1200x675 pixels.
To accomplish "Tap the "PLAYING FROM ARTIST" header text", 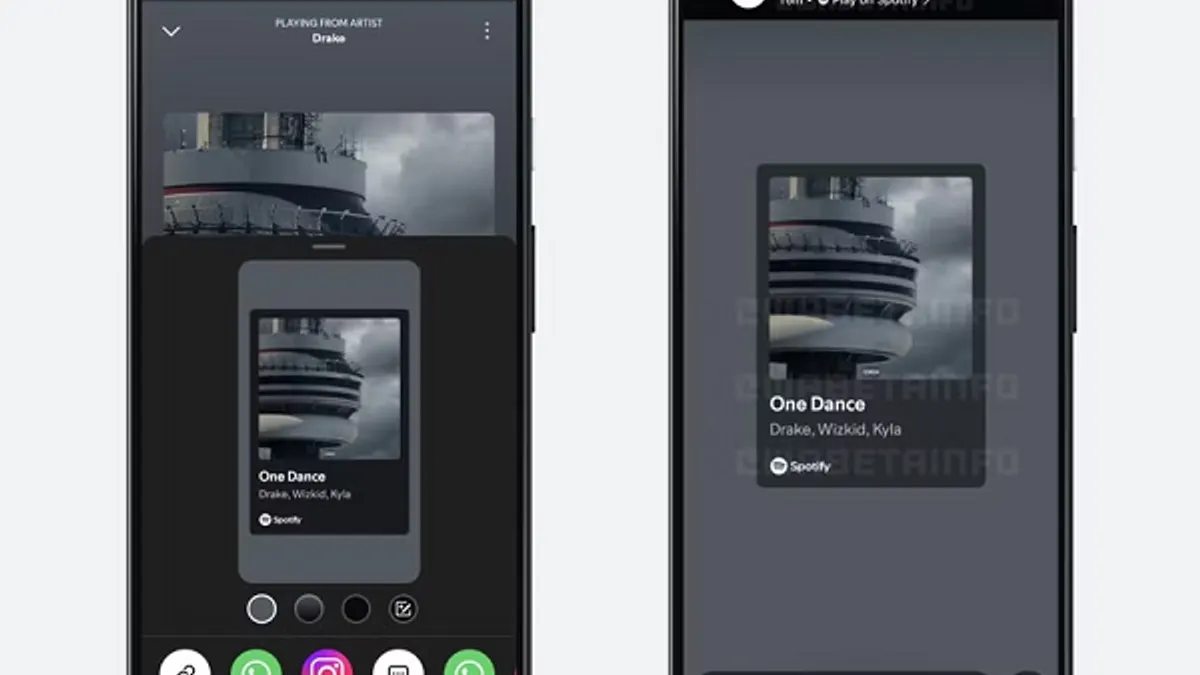I will pyautogui.click(x=329, y=23).
